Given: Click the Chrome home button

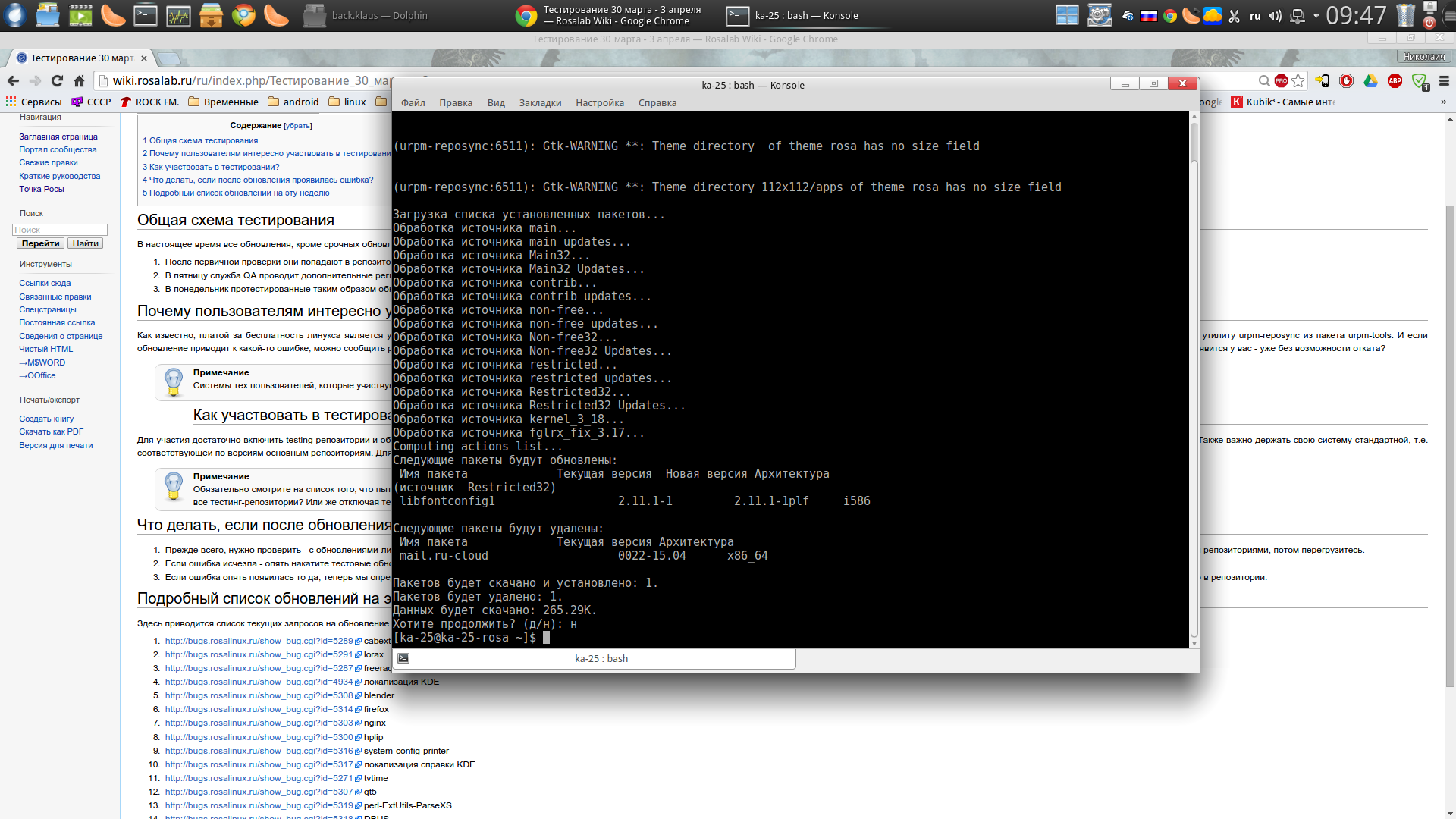Looking at the screenshot, I should pyautogui.click(x=79, y=81).
